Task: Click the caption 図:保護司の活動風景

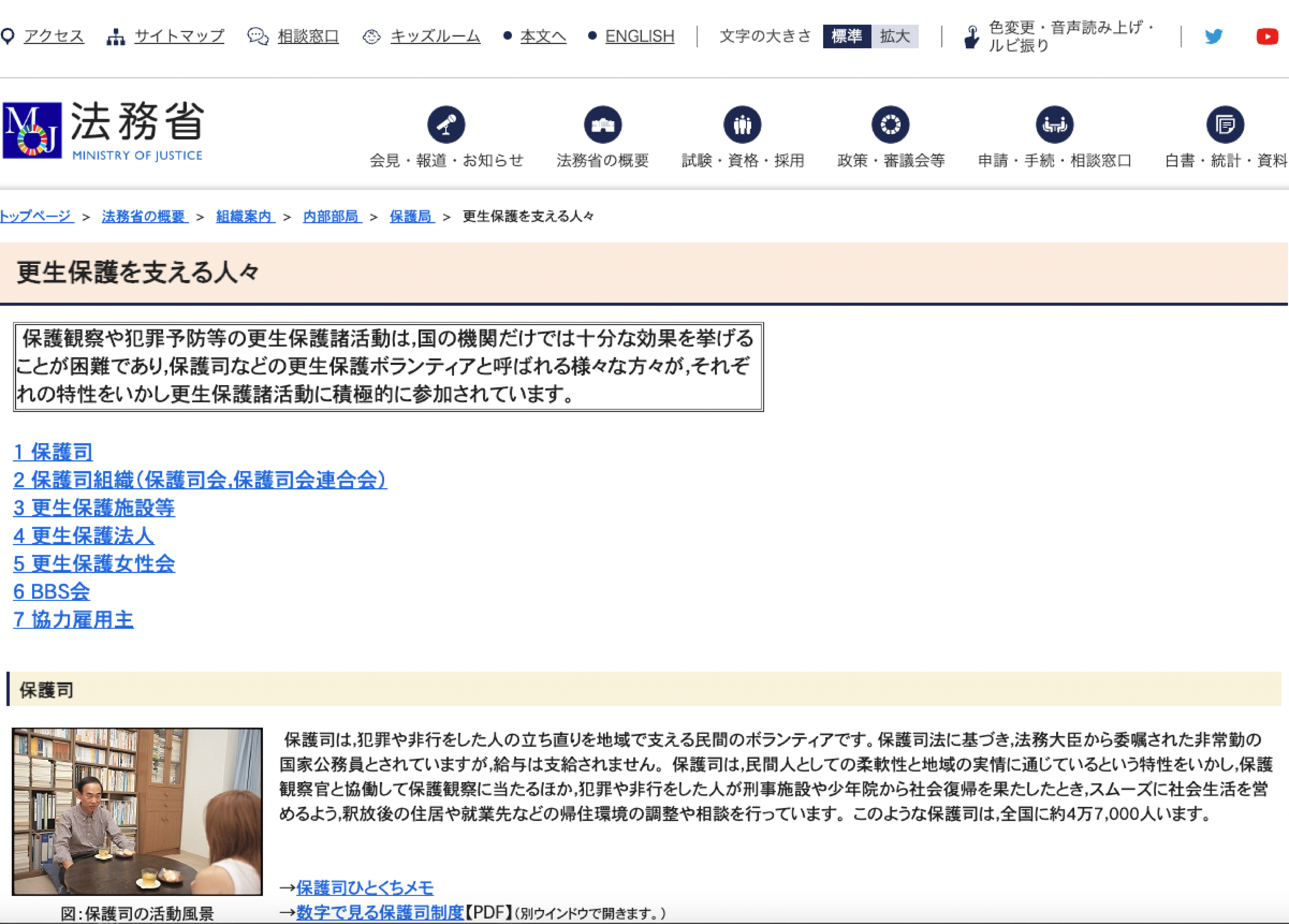Action: [x=137, y=914]
